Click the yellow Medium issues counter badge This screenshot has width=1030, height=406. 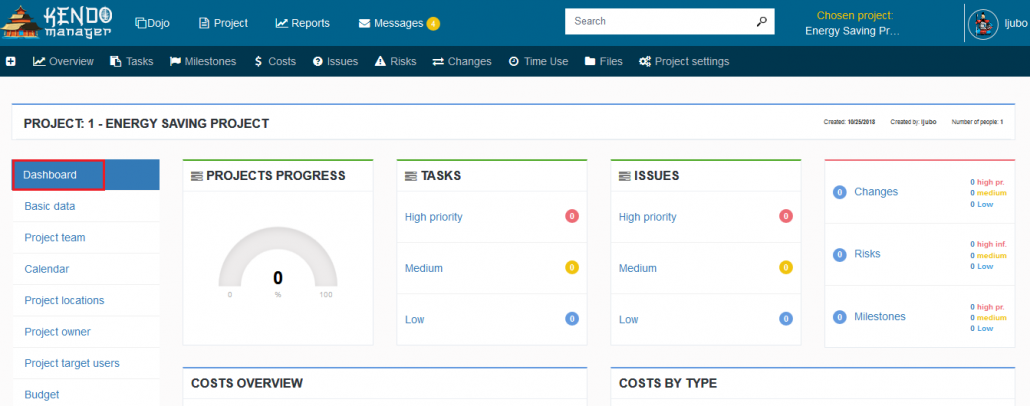coord(786,268)
